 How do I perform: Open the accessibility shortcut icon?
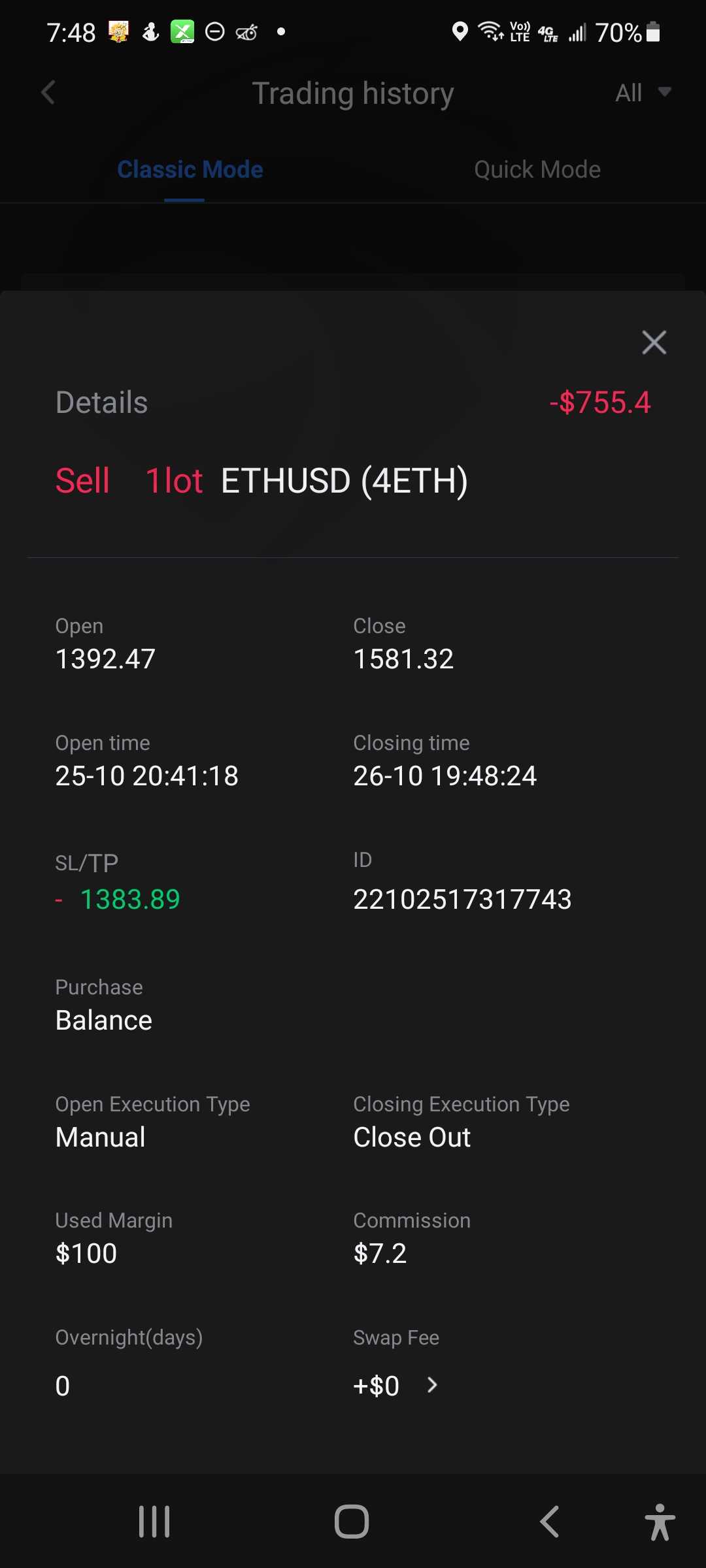tap(660, 1522)
